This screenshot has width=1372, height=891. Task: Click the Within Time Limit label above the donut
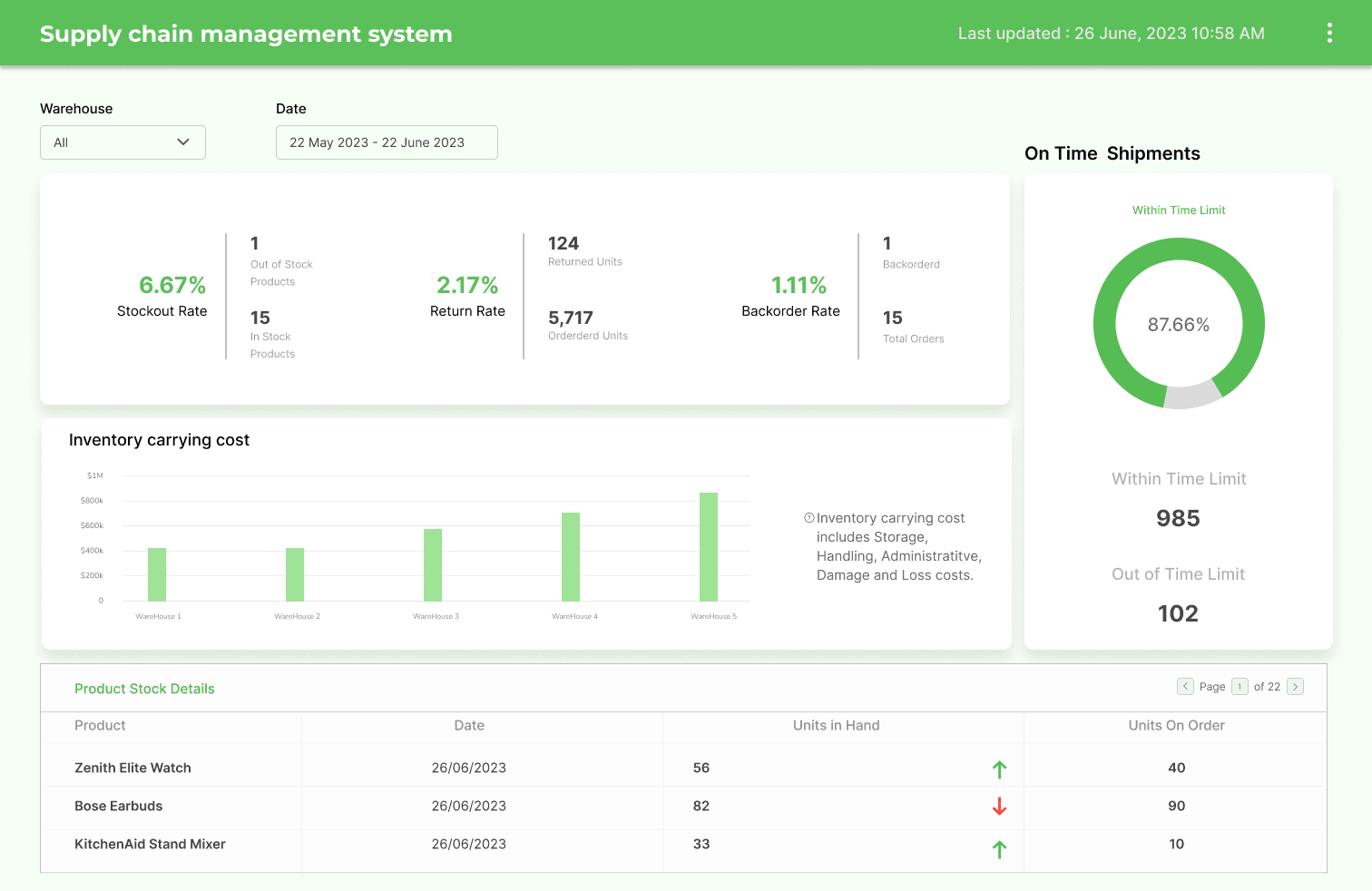pyautogui.click(x=1179, y=210)
